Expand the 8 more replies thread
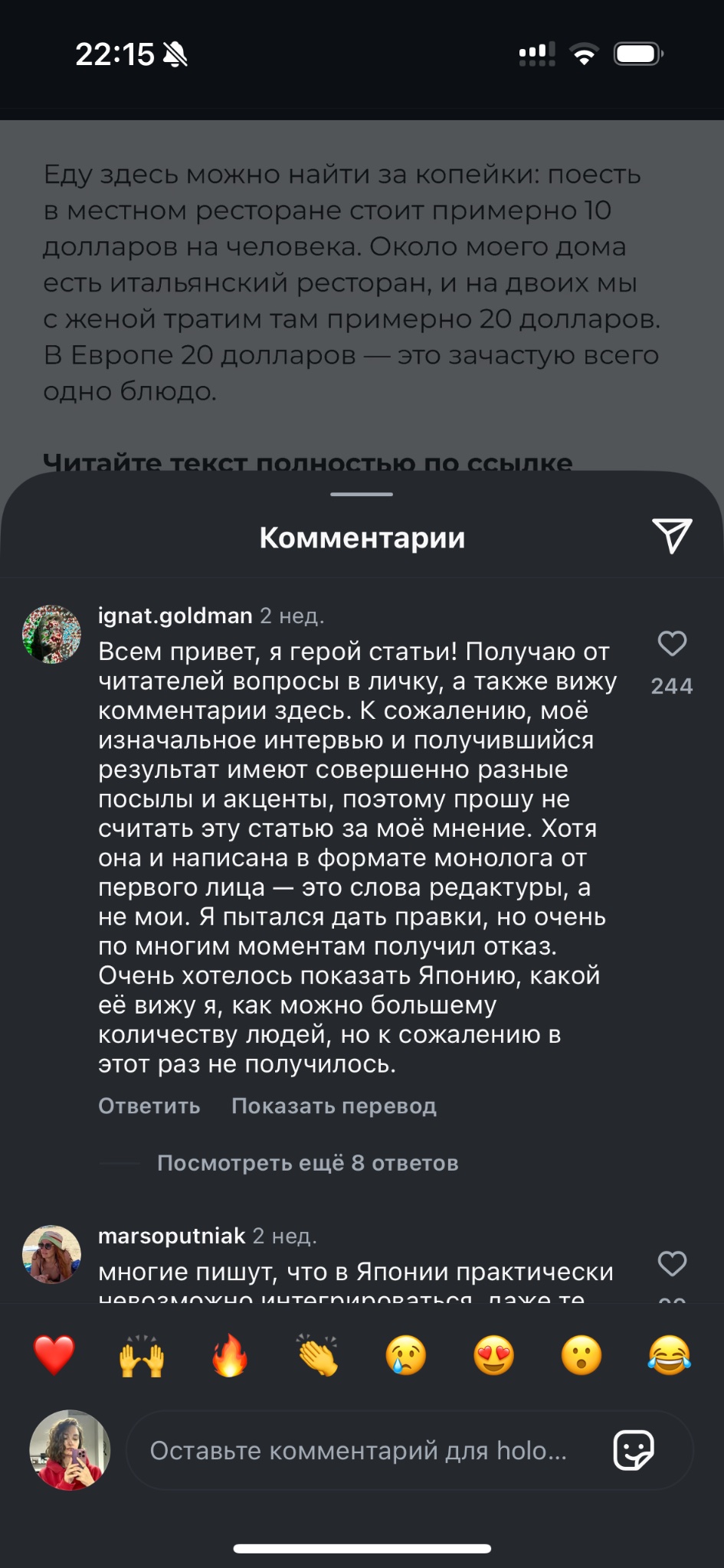This screenshot has height=1568, width=724. click(307, 1163)
